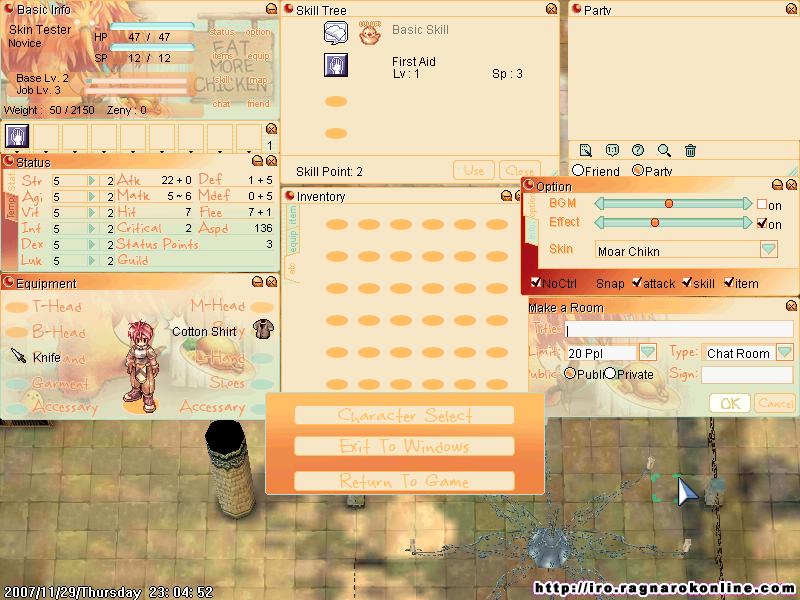
Task: Click Effect volume increase right arrow
Action: pyautogui.click(x=747, y=222)
